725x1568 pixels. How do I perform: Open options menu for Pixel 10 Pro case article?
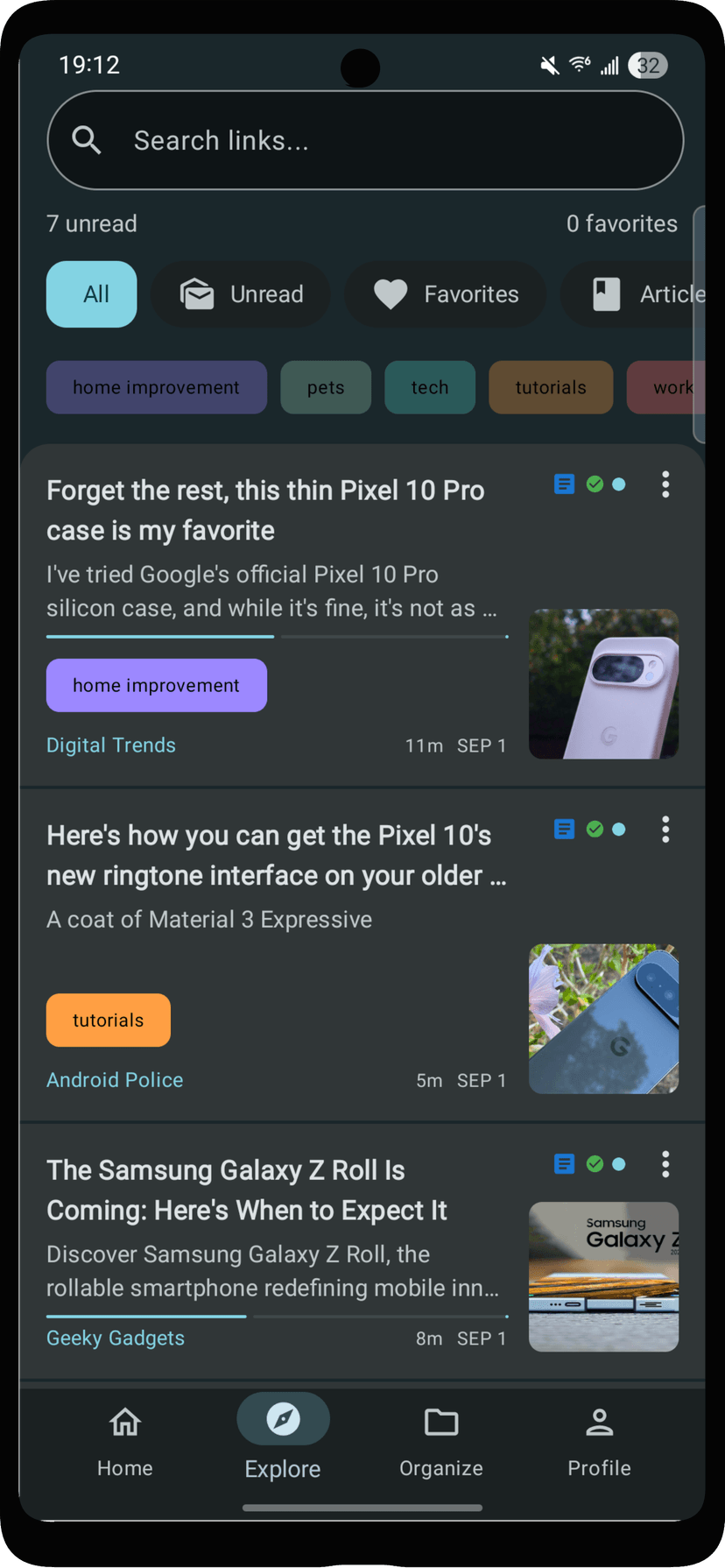pyautogui.click(x=665, y=484)
